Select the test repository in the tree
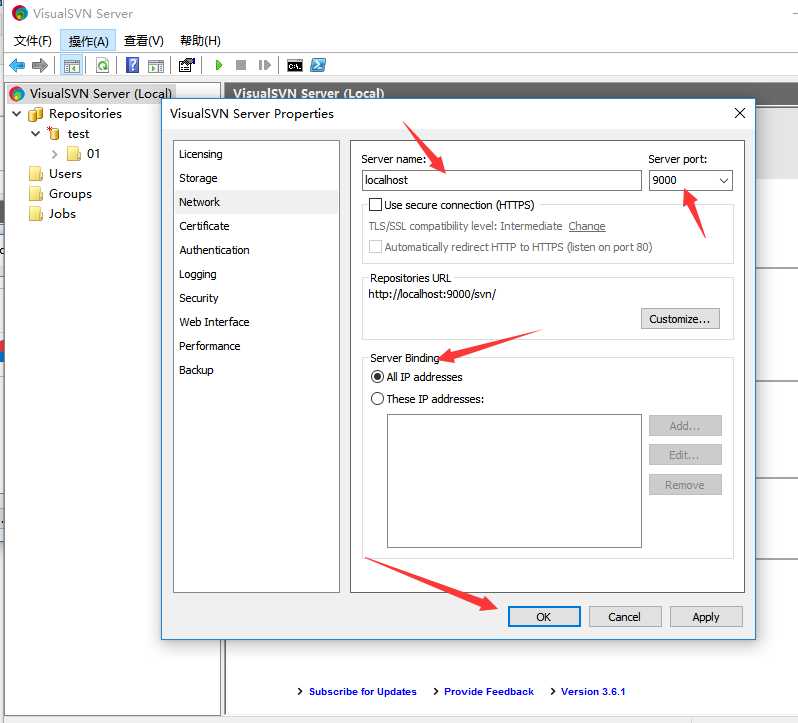 78,134
